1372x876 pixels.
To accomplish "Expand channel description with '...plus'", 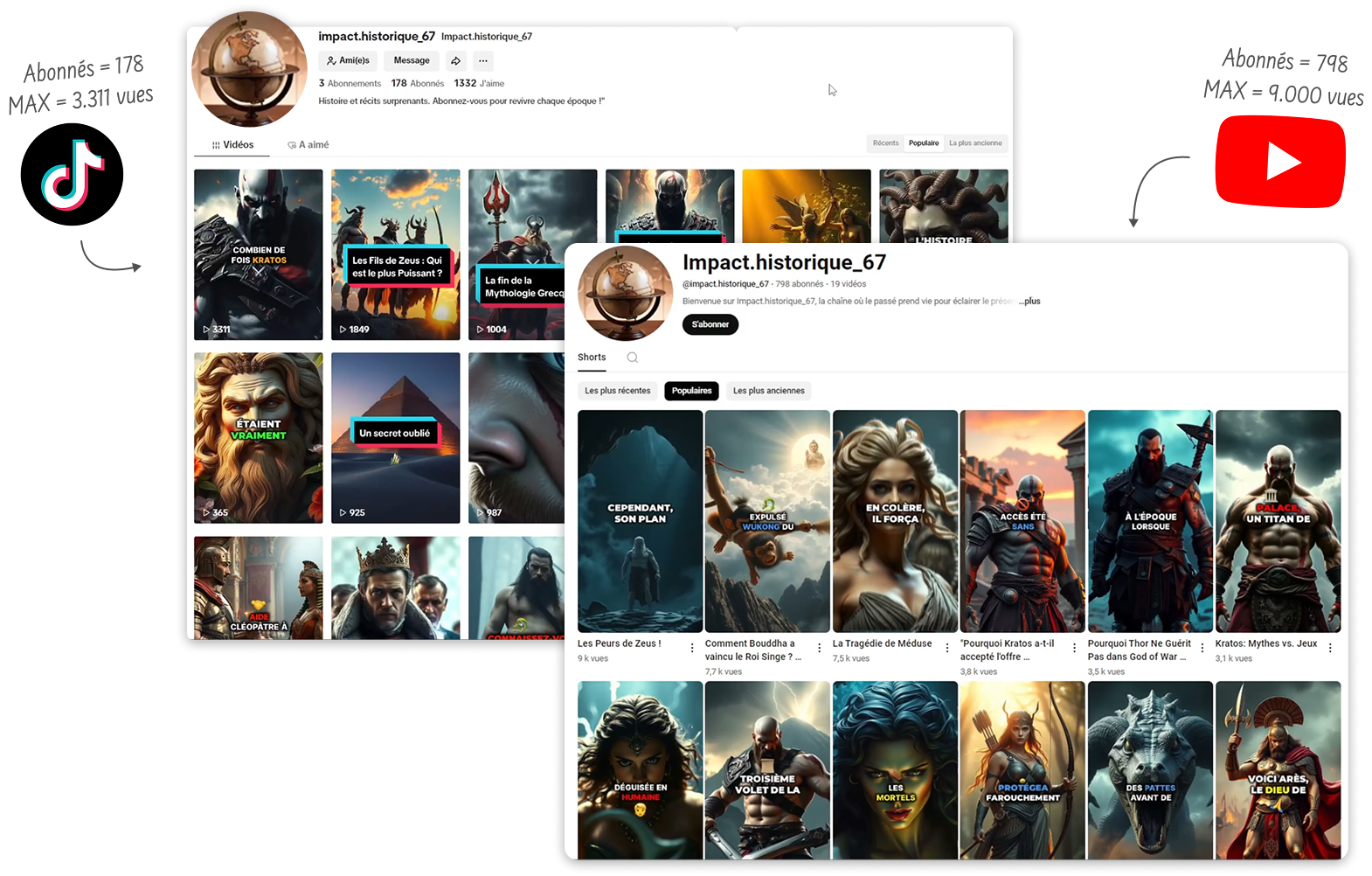I will [1030, 302].
